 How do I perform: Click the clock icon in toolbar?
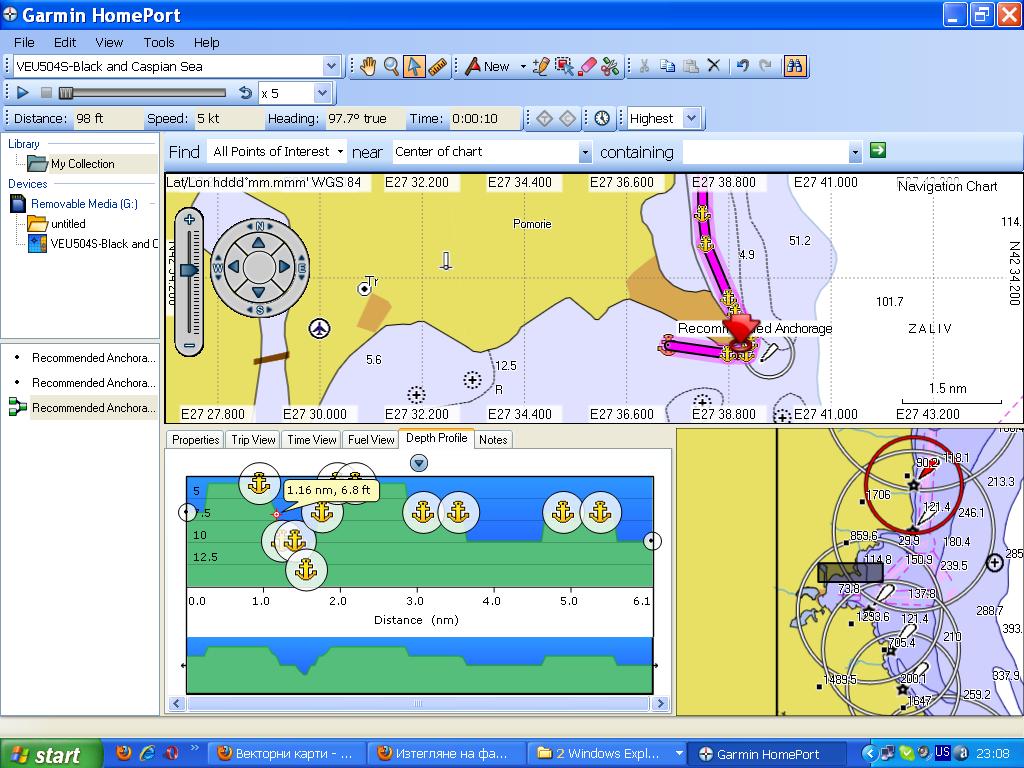(x=601, y=118)
